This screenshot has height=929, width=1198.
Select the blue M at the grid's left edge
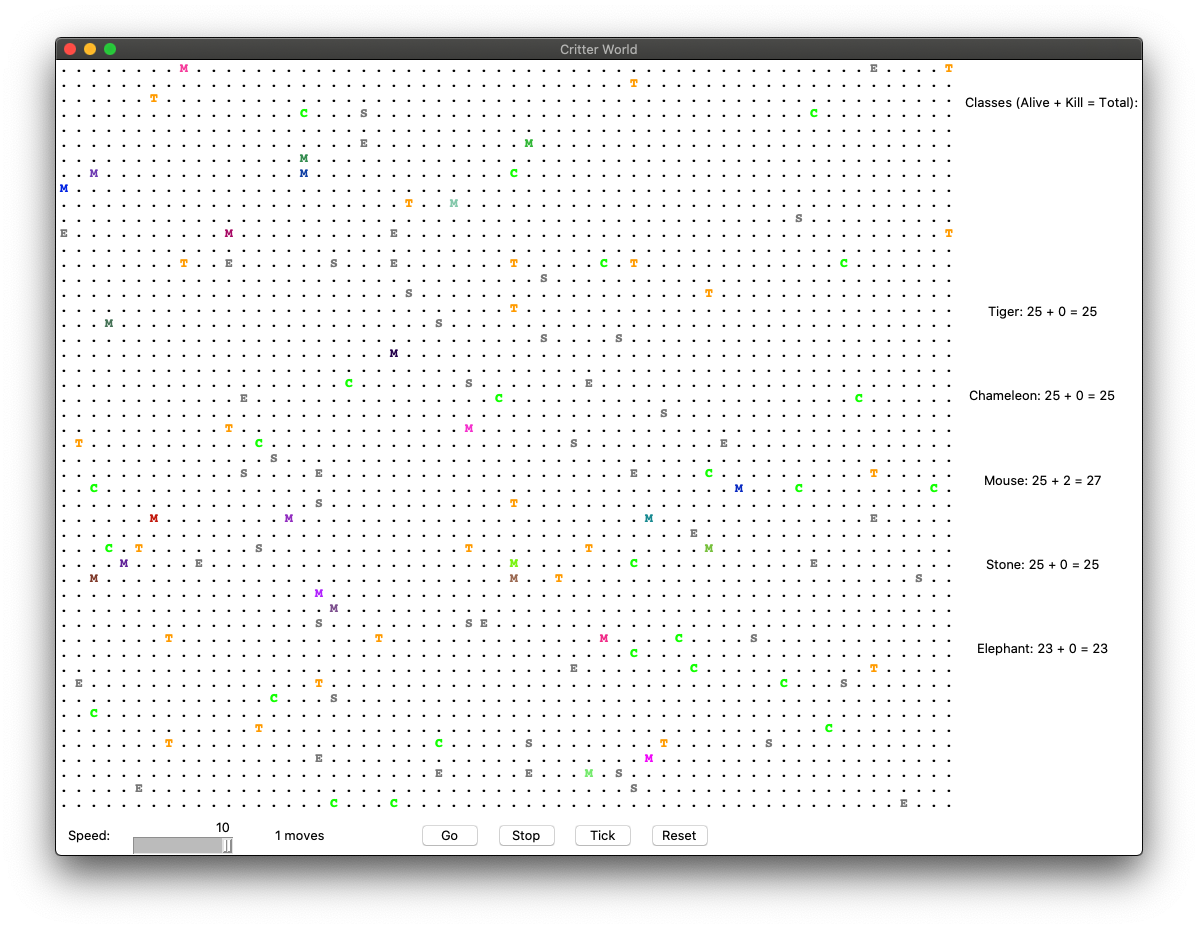tap(64, 189)
